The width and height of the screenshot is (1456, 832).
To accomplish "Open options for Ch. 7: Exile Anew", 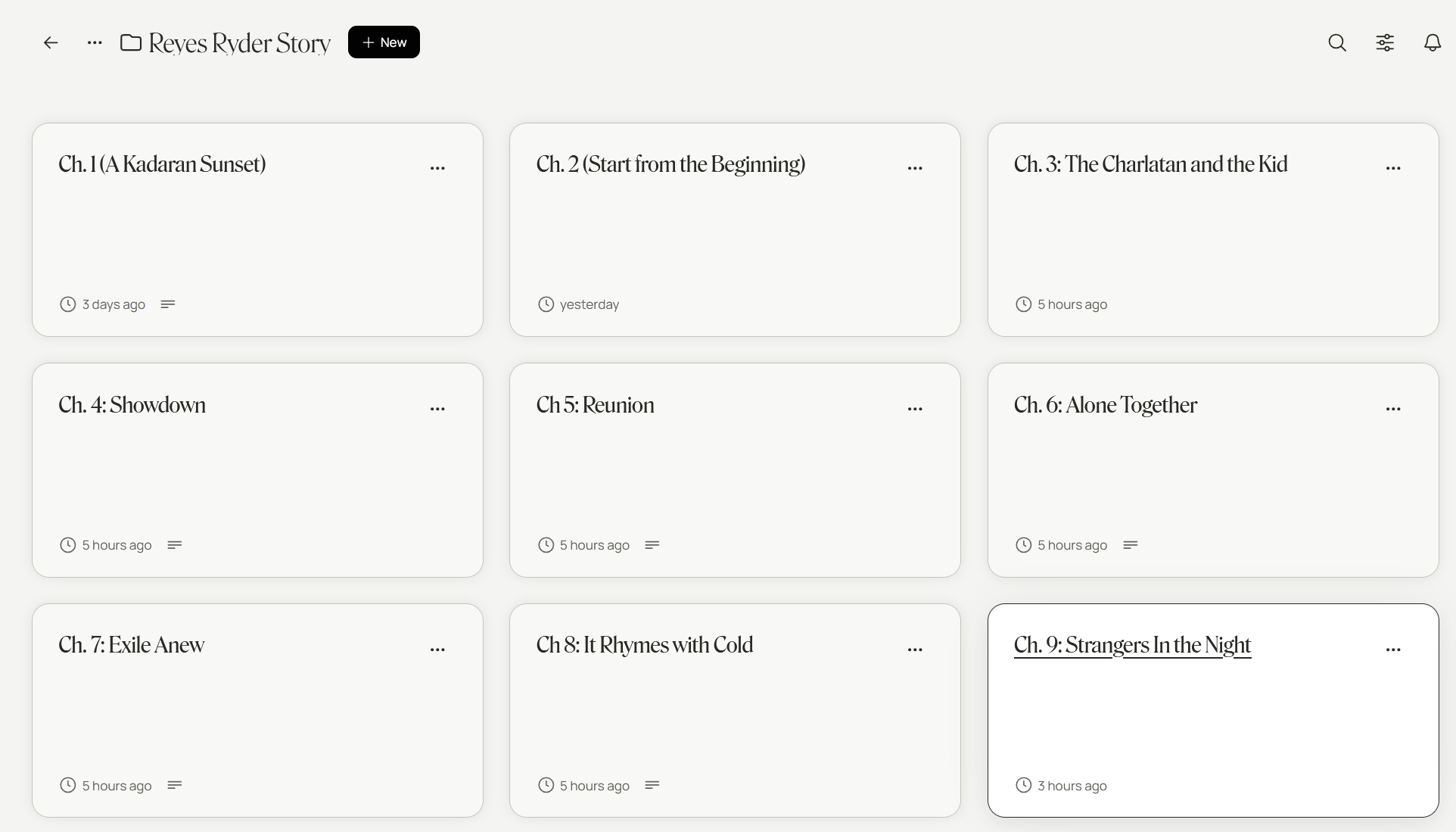I will pos(437,650).
